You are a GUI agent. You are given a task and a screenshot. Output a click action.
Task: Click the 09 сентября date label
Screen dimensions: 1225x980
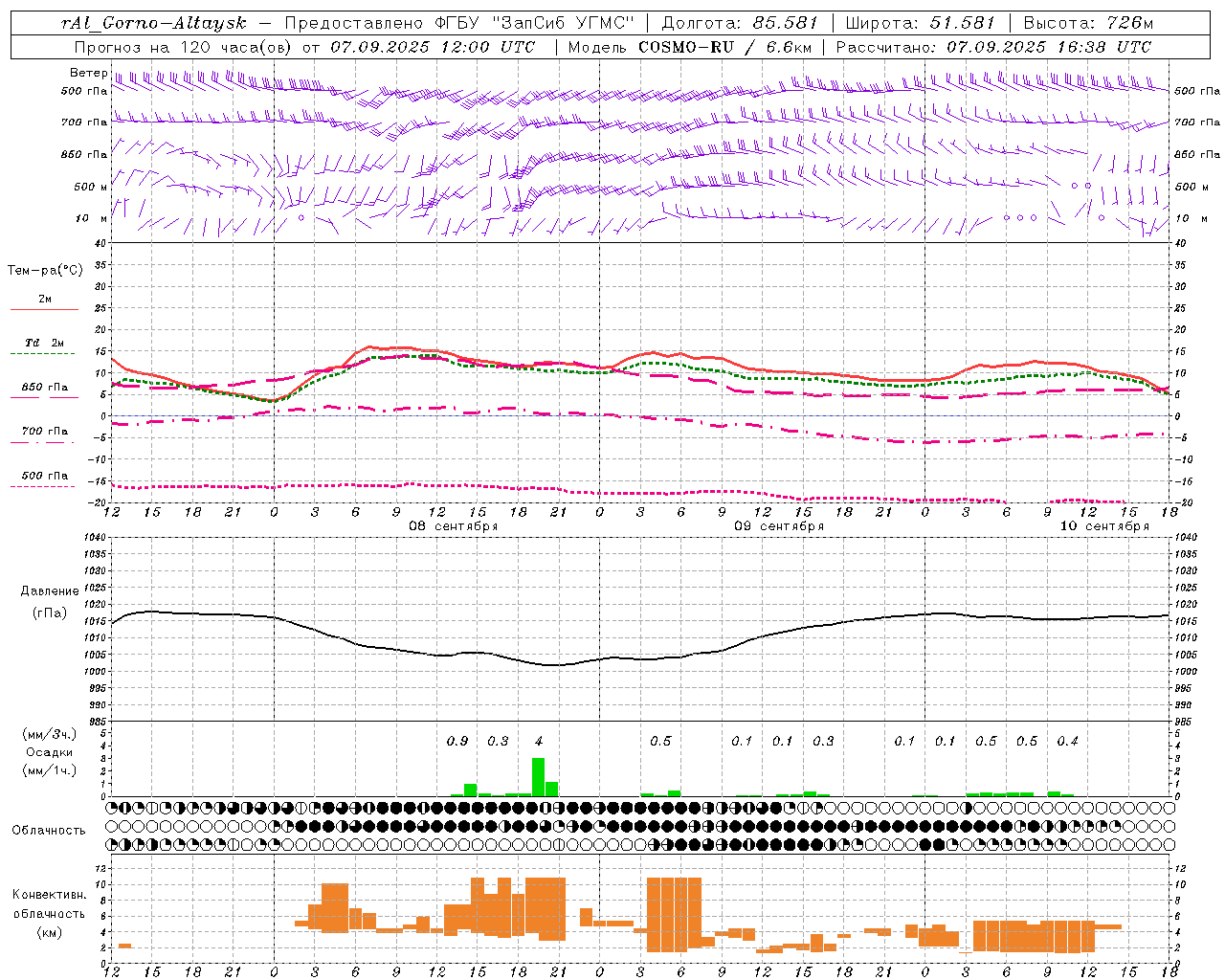779,526
